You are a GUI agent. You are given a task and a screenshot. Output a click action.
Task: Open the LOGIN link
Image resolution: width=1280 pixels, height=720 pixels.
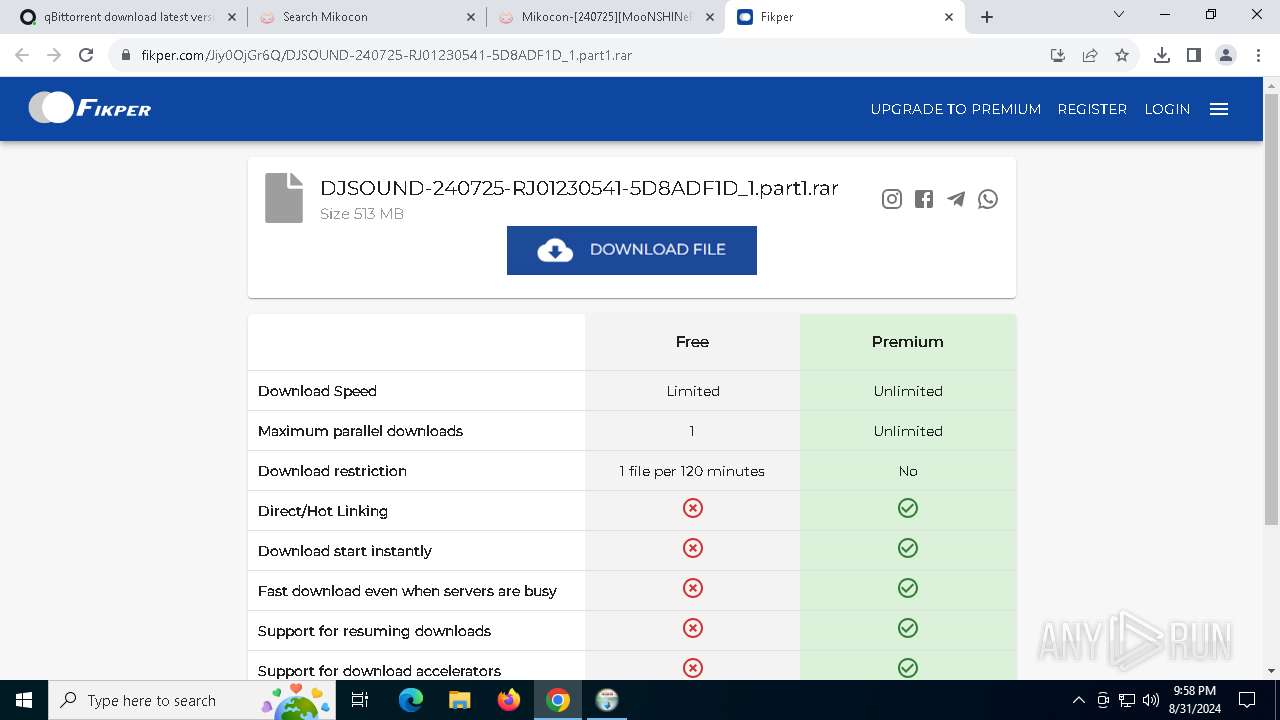click(x=1167, y=109)
